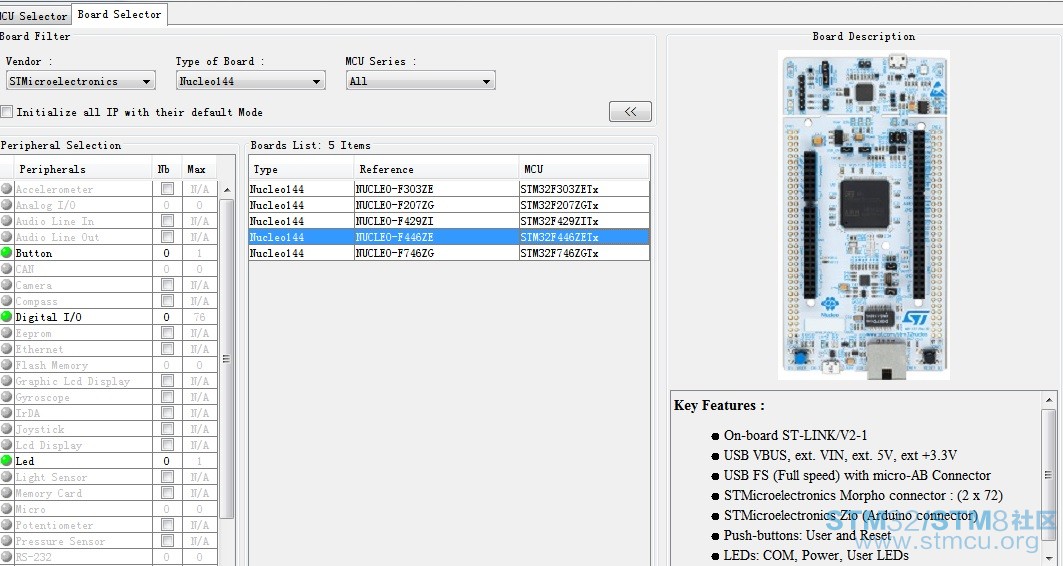Tick the Camera checkbox
1063x566 pixels.
167,285
